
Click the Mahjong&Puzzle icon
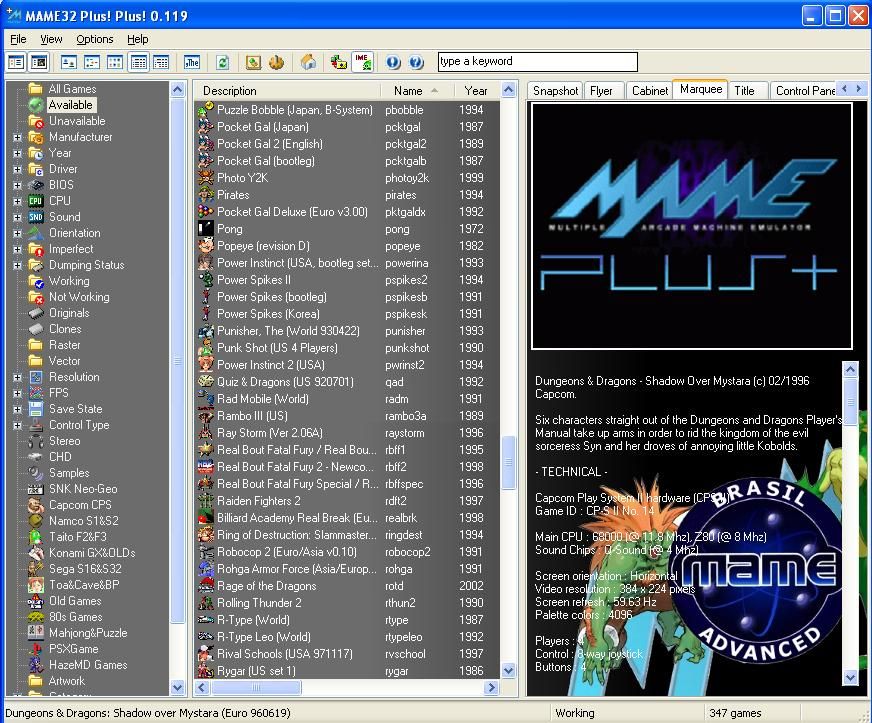[36, 633]
